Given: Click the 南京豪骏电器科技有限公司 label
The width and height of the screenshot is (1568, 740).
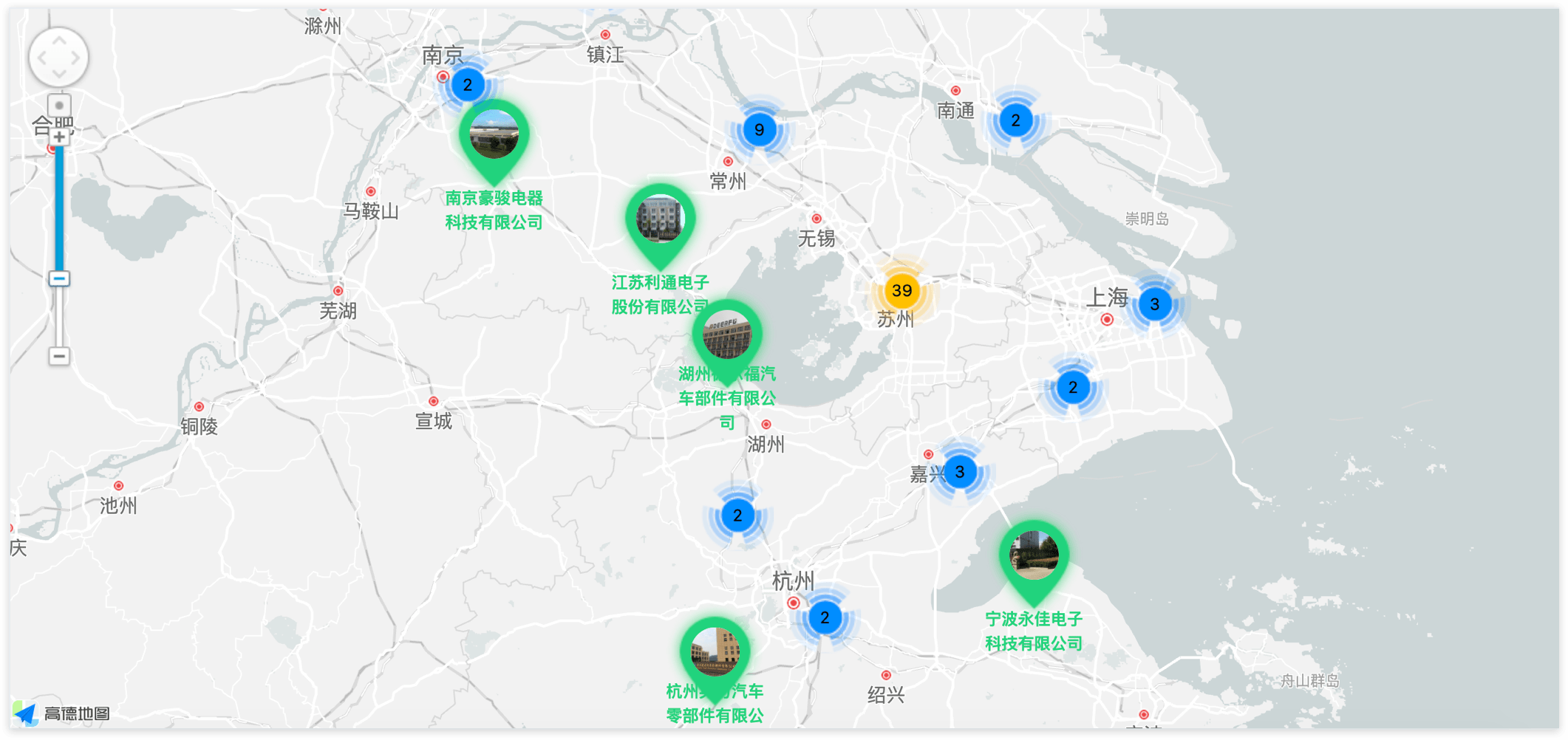Looking at the screenshot, I should (x=494, y=210).
